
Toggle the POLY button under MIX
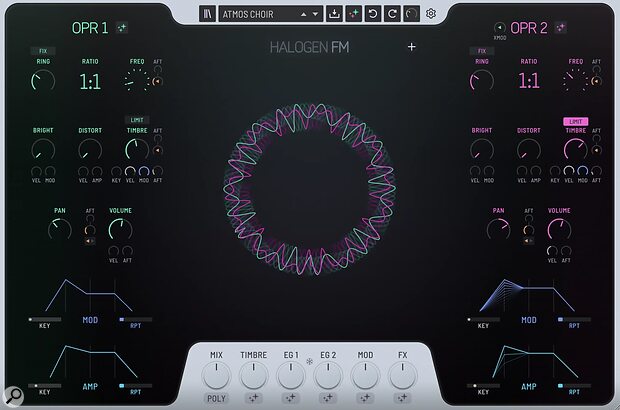point(216,398)
